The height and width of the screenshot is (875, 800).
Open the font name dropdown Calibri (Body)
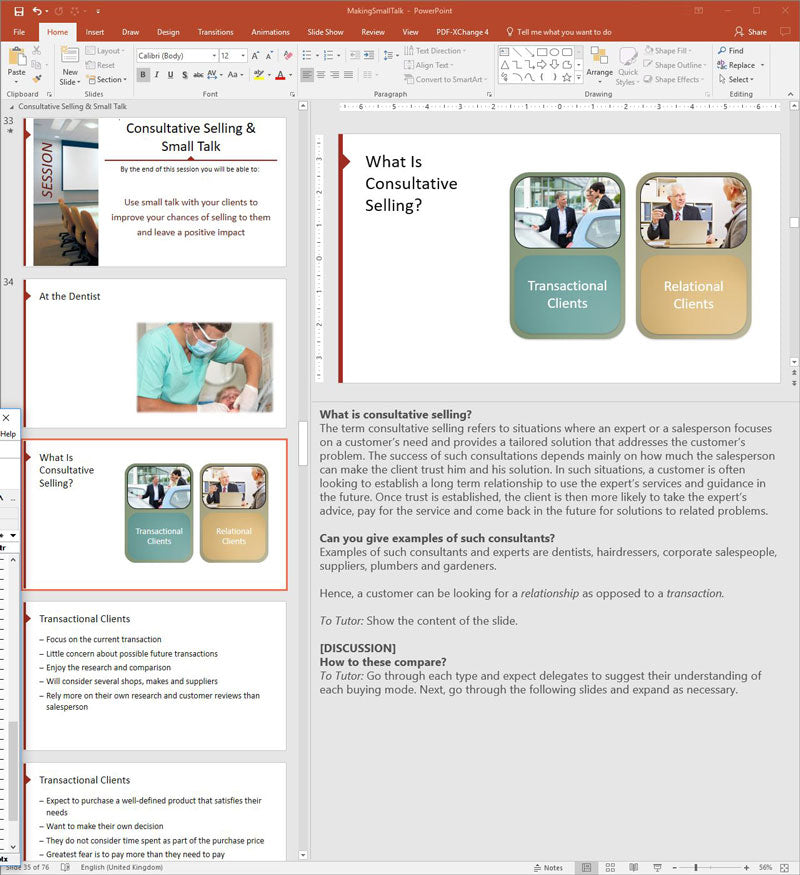[x=215, y=56]
